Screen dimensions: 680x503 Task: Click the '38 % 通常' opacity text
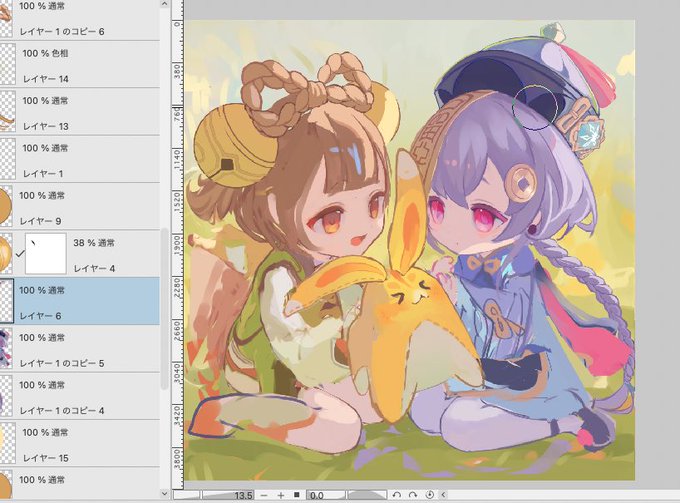tap(94, 243)
